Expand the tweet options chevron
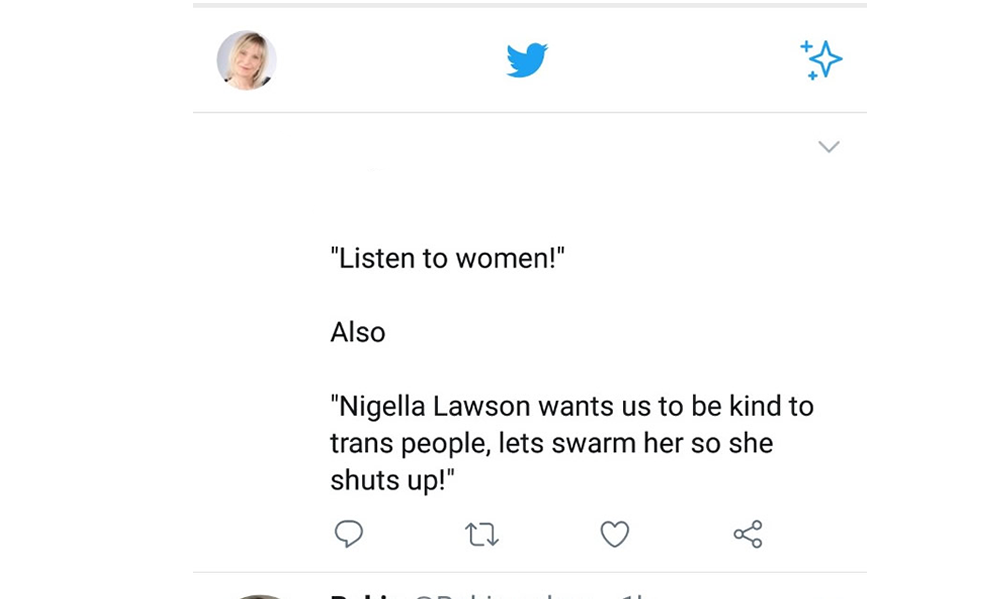1000x600 pixels. tap(829, 147)
